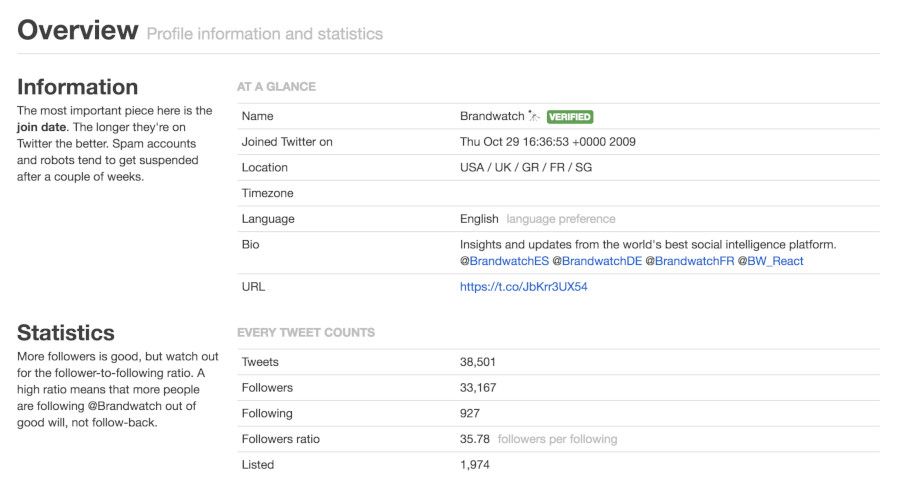Viewport: 900px width, 500px height.
Task: Click the EVERY TWEET COUNTS table header
Action: tap(305, 332)
